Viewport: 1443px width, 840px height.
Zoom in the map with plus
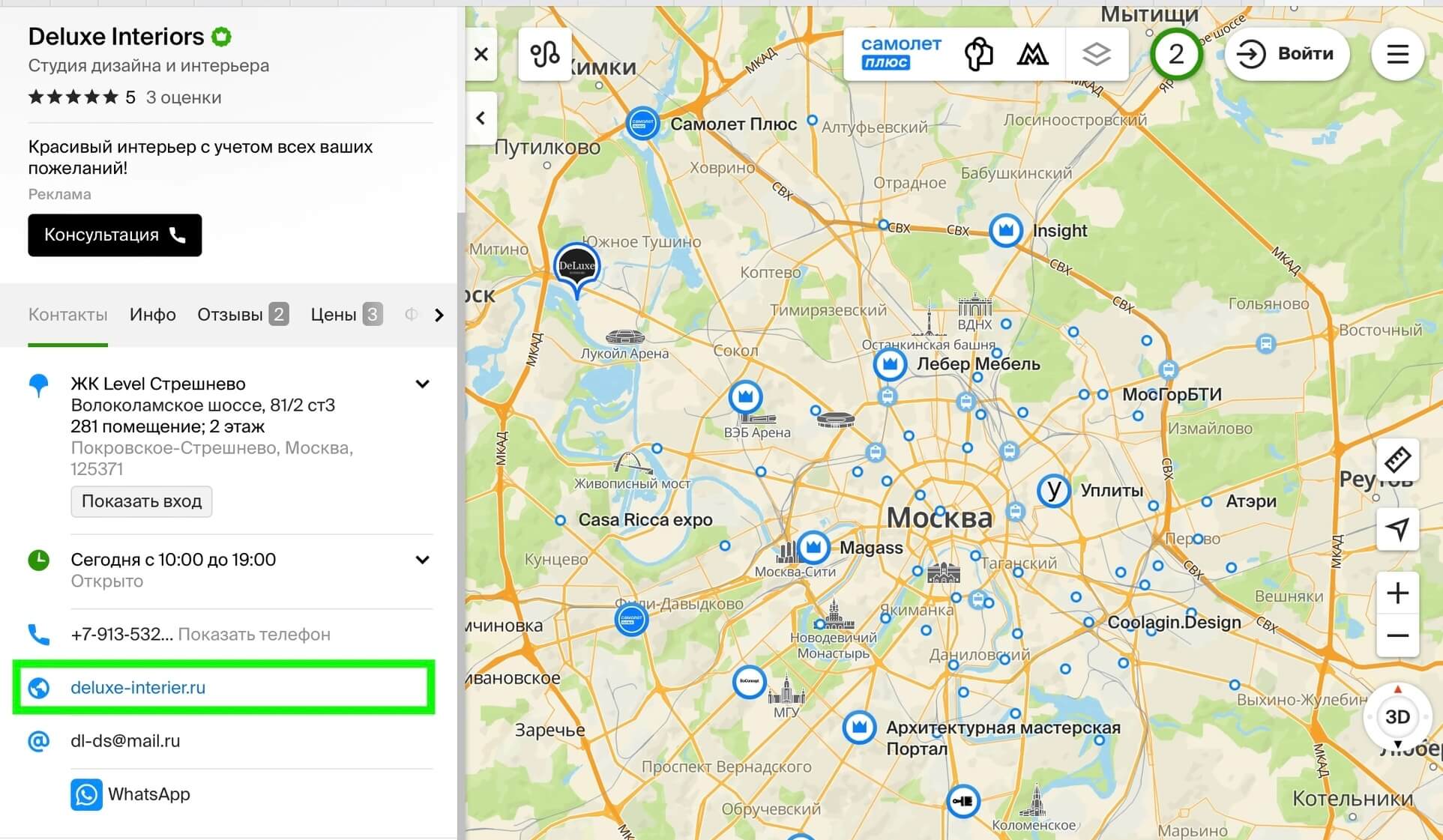click(x=1397, y=593)
